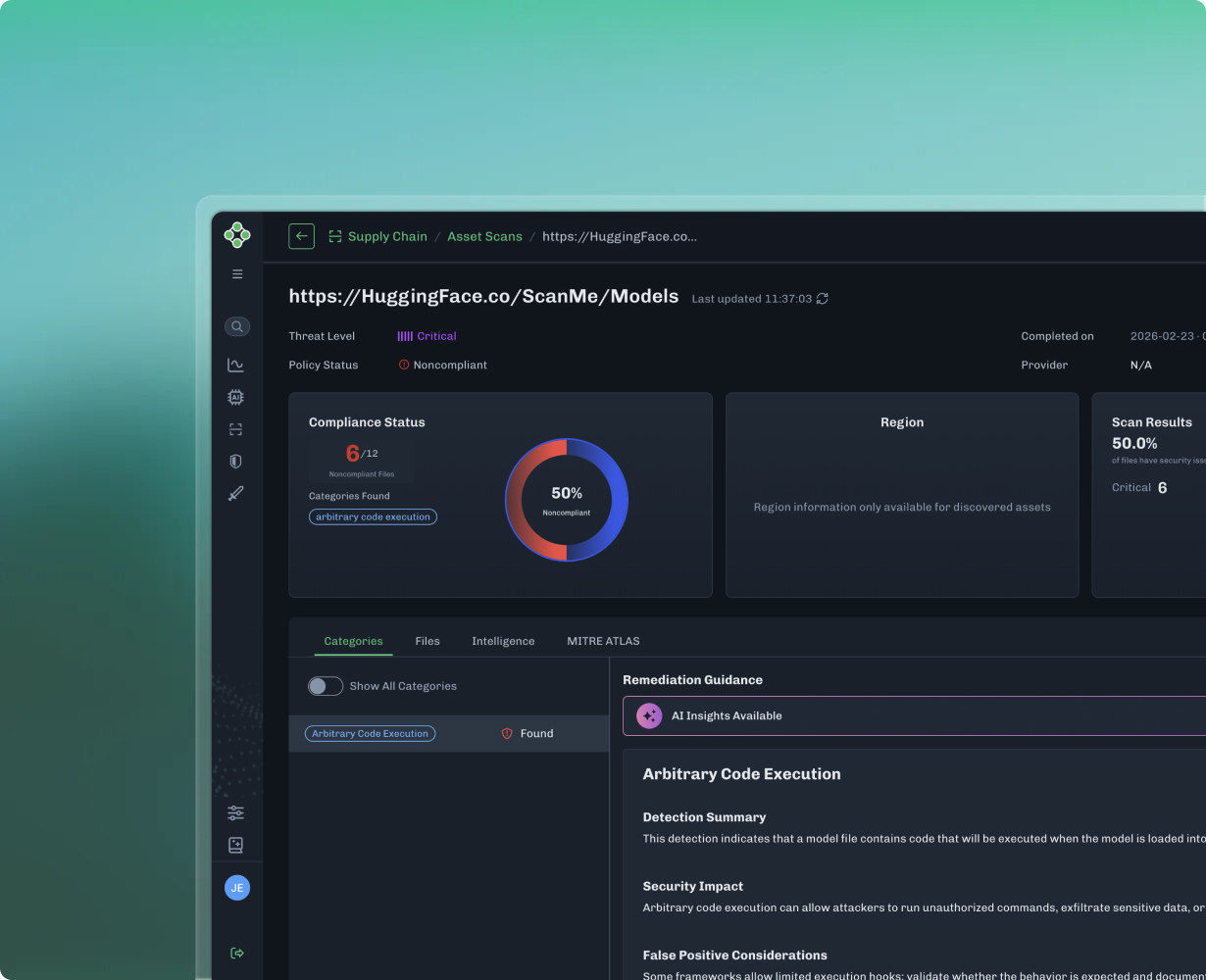This screenshot has width=1206, height=980.
Task: Open the sidebar search
Action: pos(237,326)
